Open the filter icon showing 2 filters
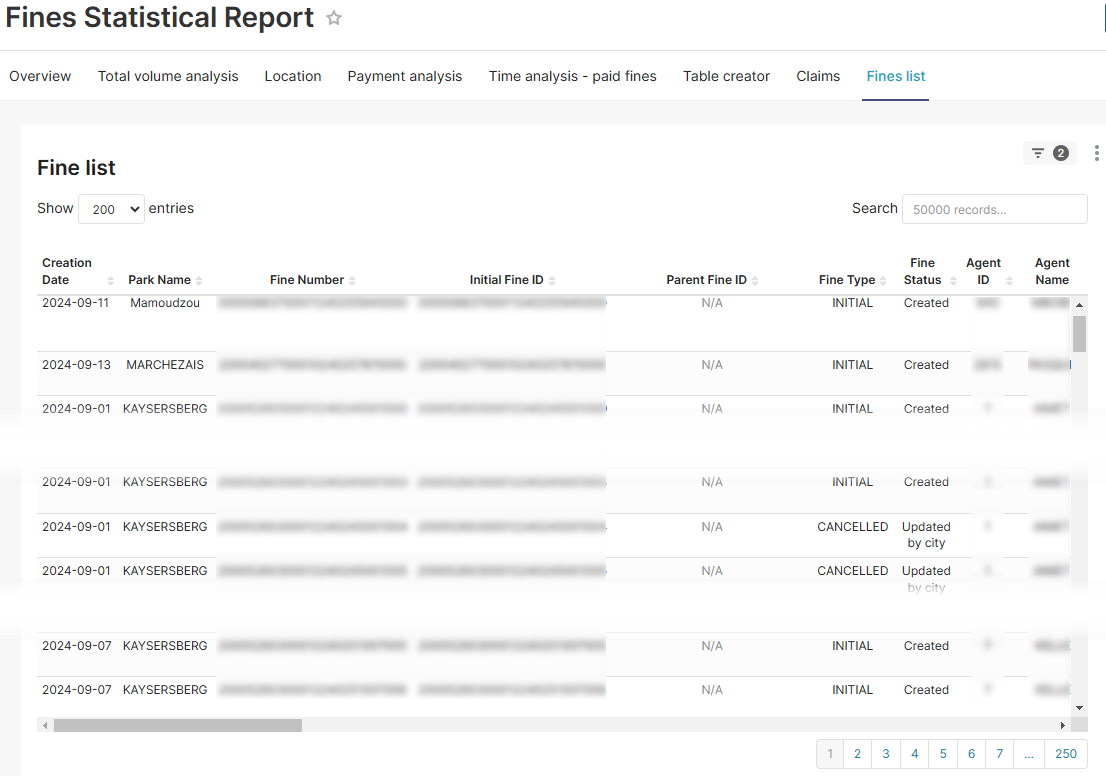1106x776 pixels. point(1050,153)
